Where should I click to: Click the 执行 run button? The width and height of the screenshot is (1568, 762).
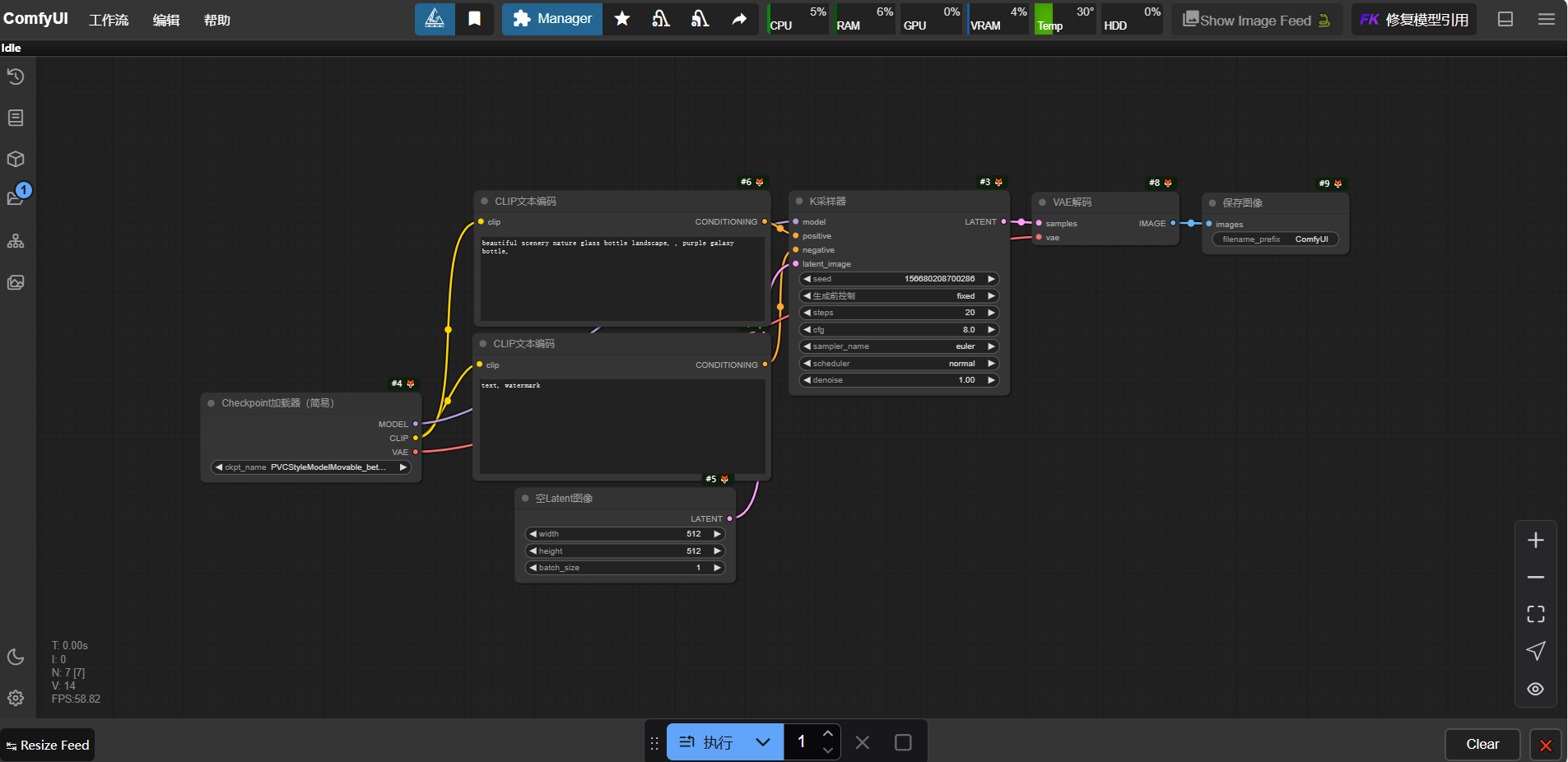tap(705, 742)
